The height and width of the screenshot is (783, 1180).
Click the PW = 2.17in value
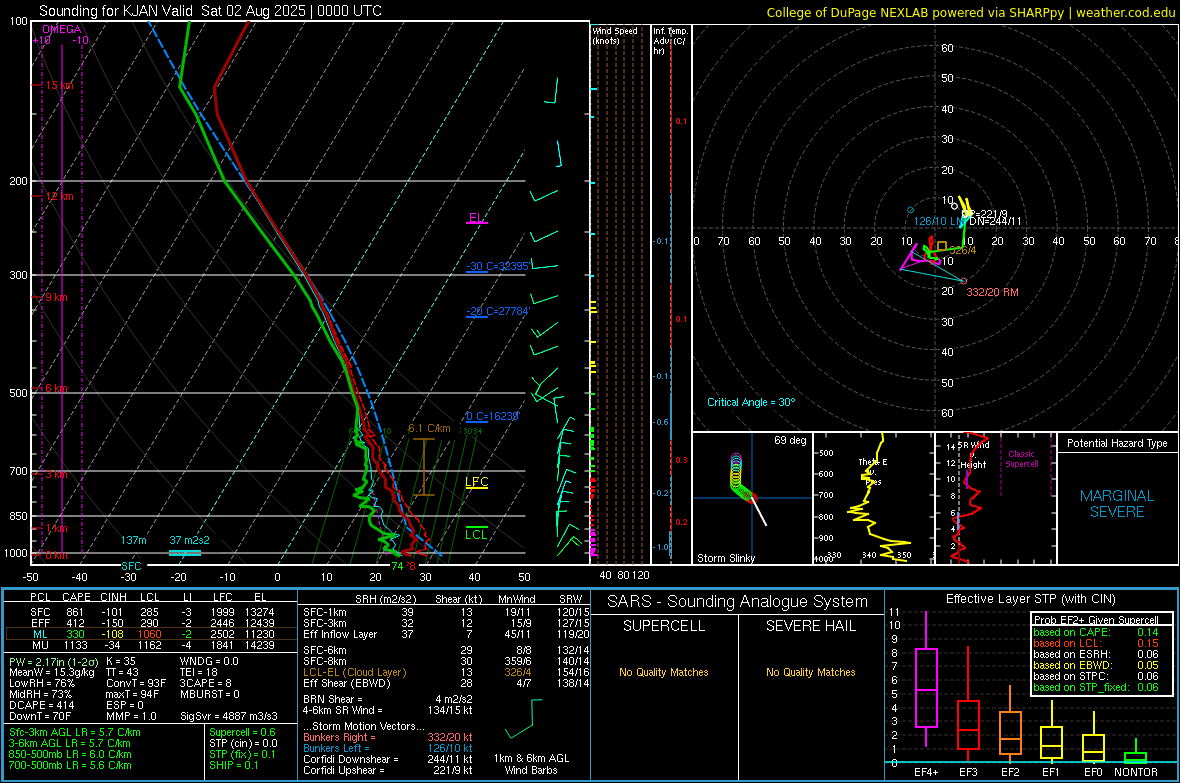click(x=52, y=661)
